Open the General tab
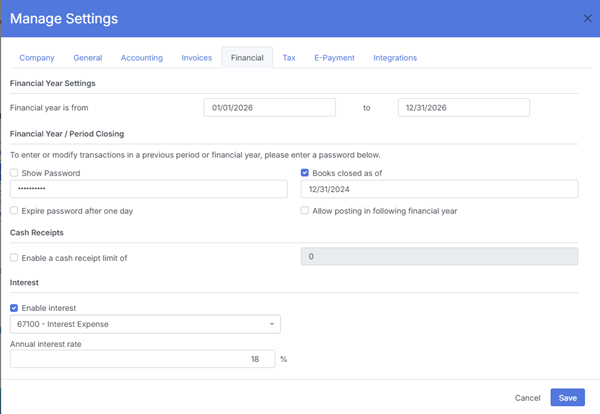 88,58
